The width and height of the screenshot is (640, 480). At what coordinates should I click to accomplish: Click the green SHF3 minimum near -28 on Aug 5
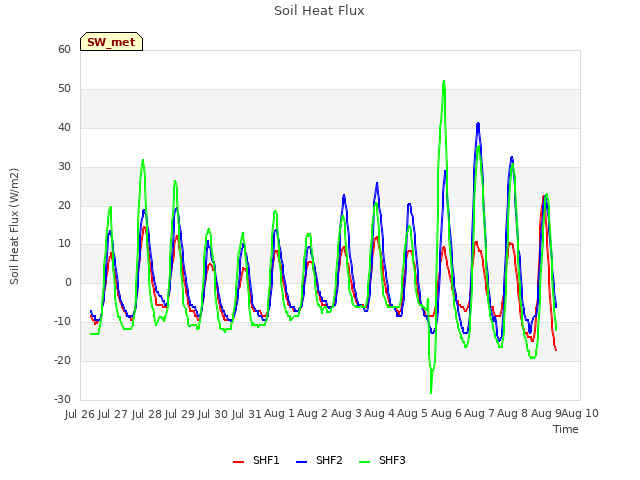pos(431,393)
